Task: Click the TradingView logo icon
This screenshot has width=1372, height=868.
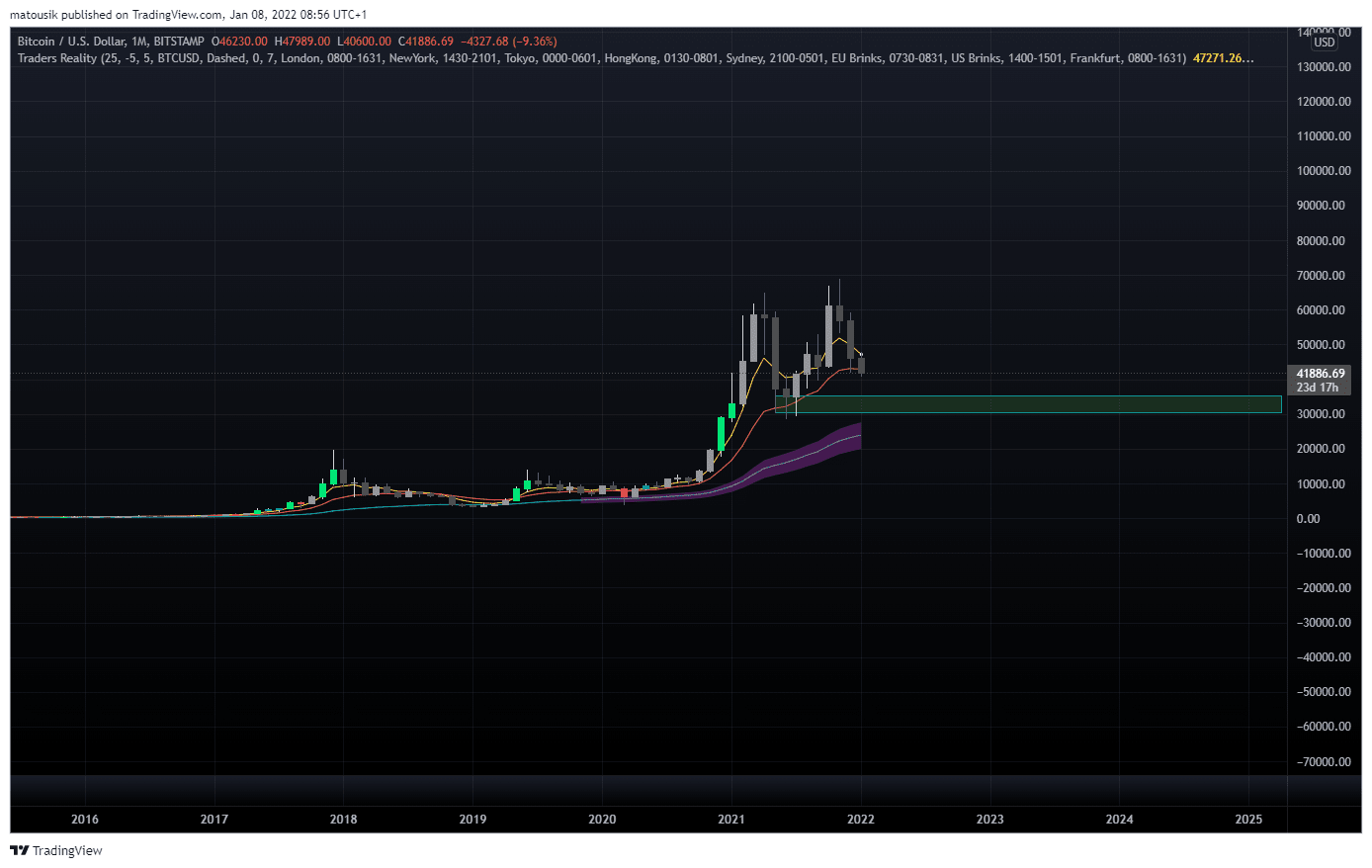Action: click(19, 851)
